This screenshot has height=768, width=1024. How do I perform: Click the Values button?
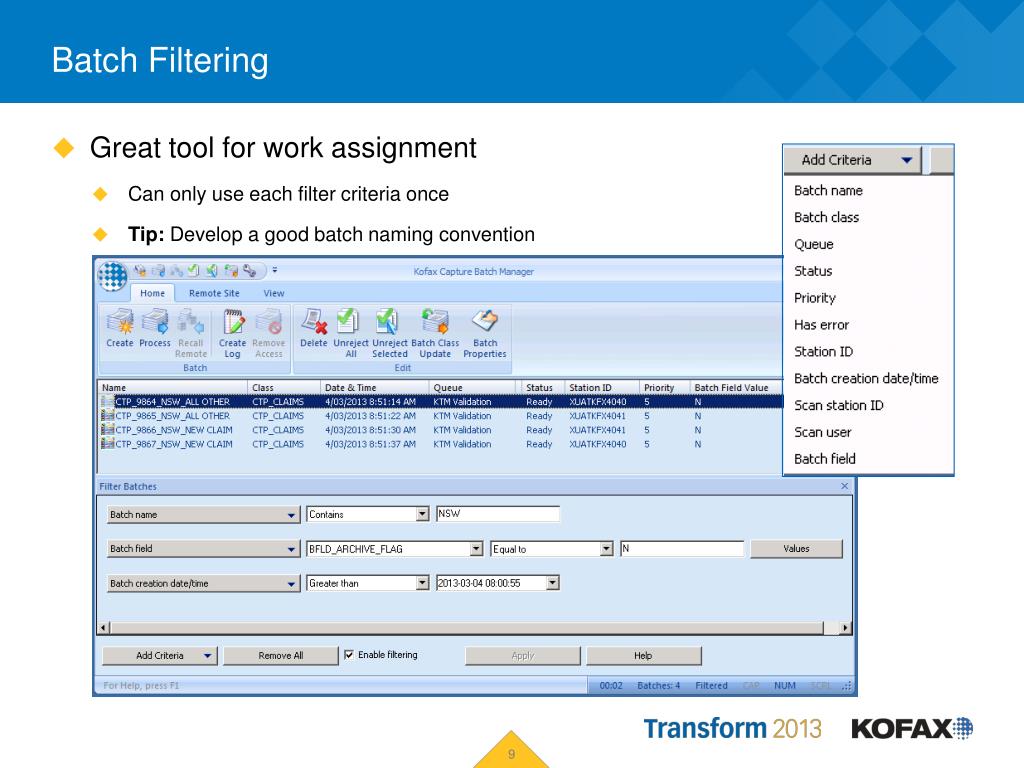[796, 549]
